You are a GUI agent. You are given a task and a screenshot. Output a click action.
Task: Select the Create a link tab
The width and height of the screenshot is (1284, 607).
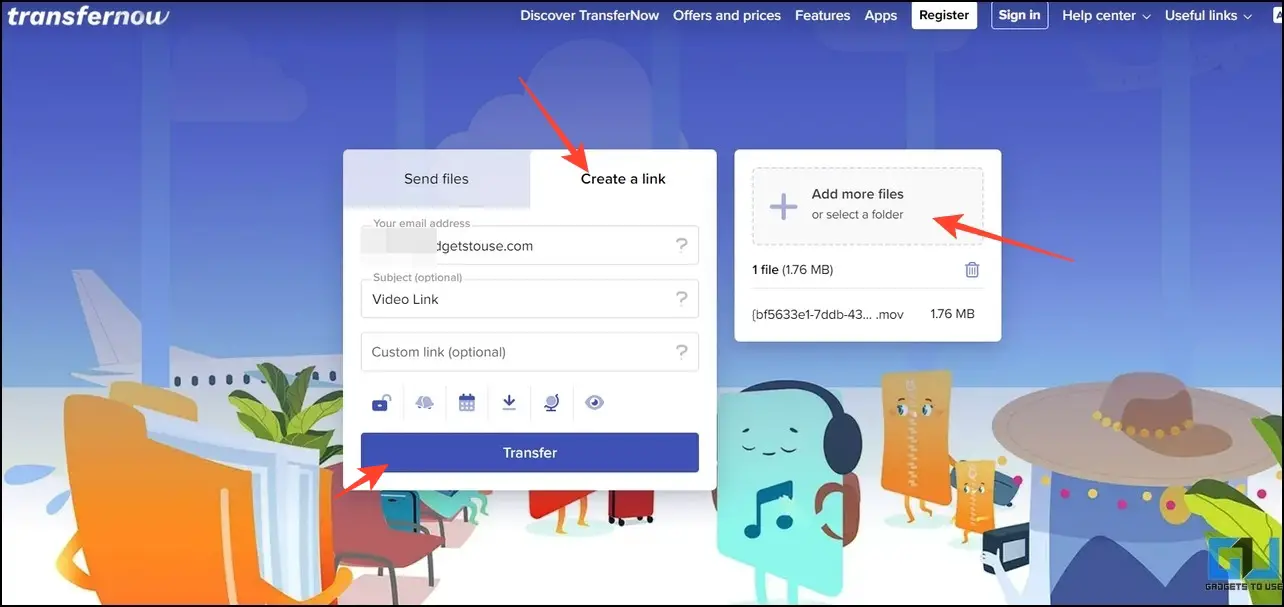point(623,179)
